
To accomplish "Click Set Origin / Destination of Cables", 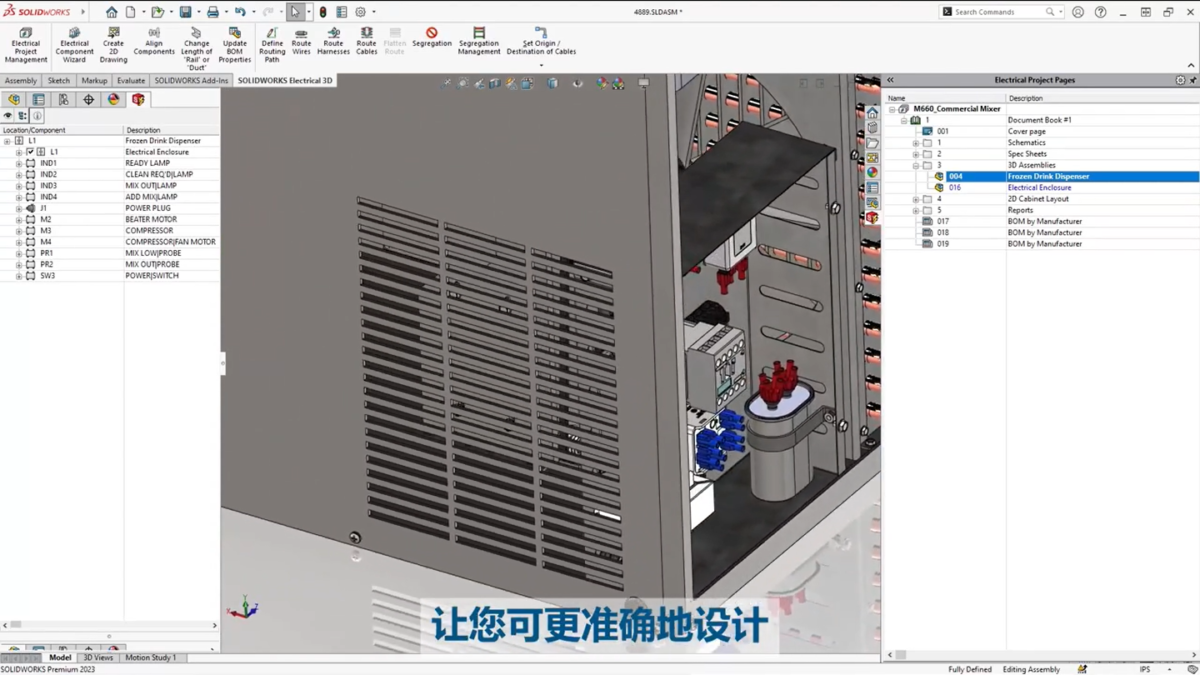I will pyautogui.click(x=541, y=42).
